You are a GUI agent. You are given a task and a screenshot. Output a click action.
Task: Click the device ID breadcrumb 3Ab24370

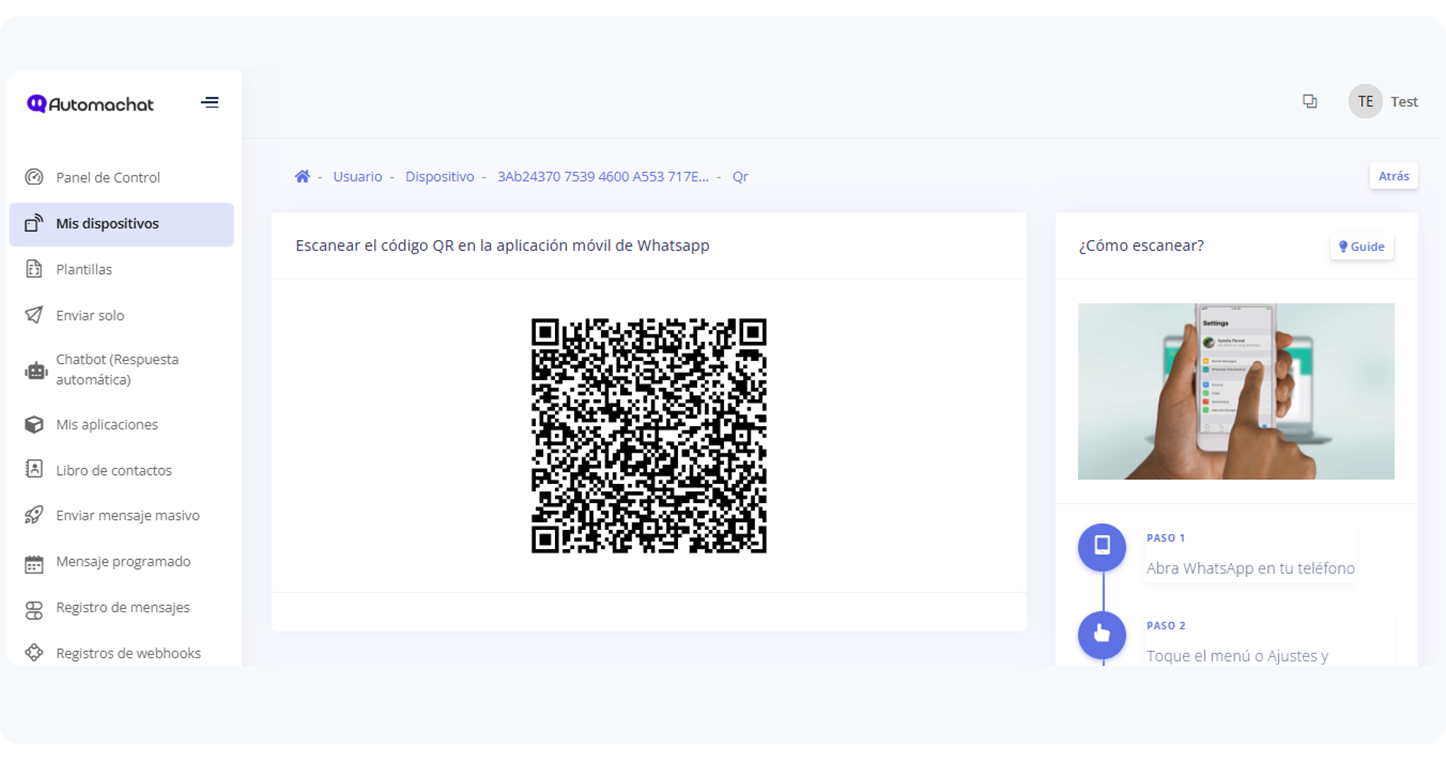603,176
